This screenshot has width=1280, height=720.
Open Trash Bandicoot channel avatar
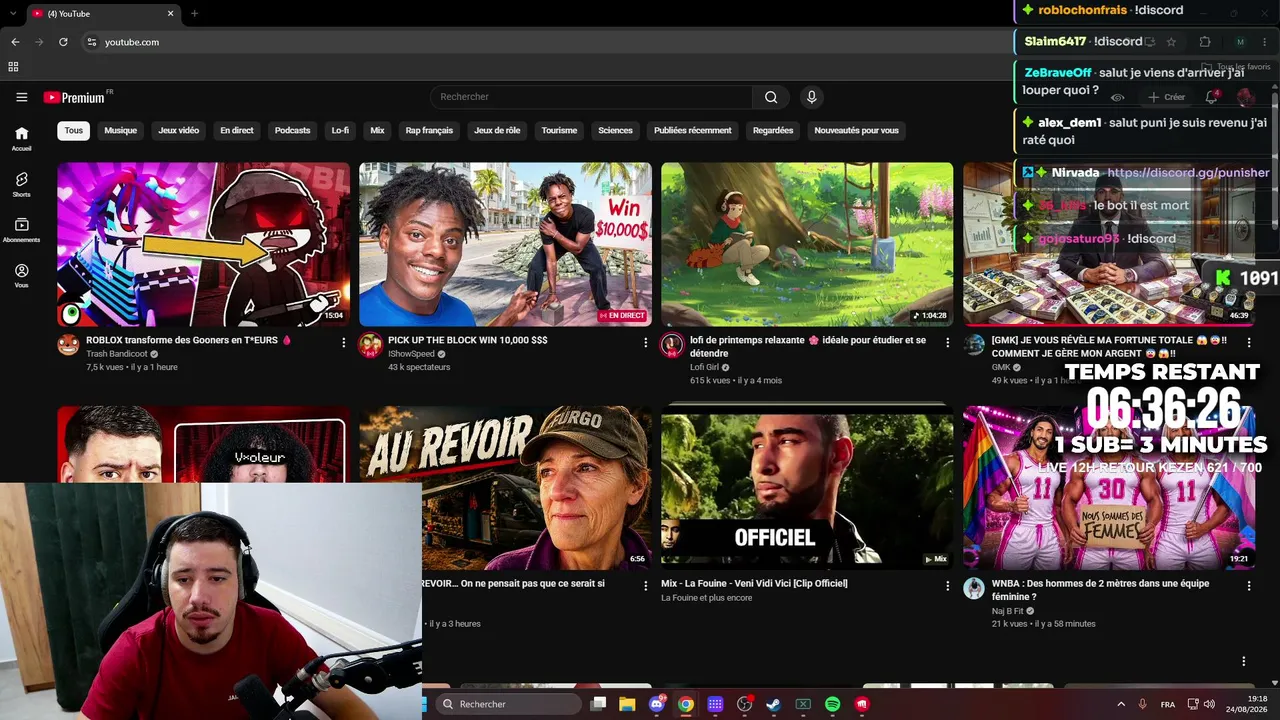(68, 345)
